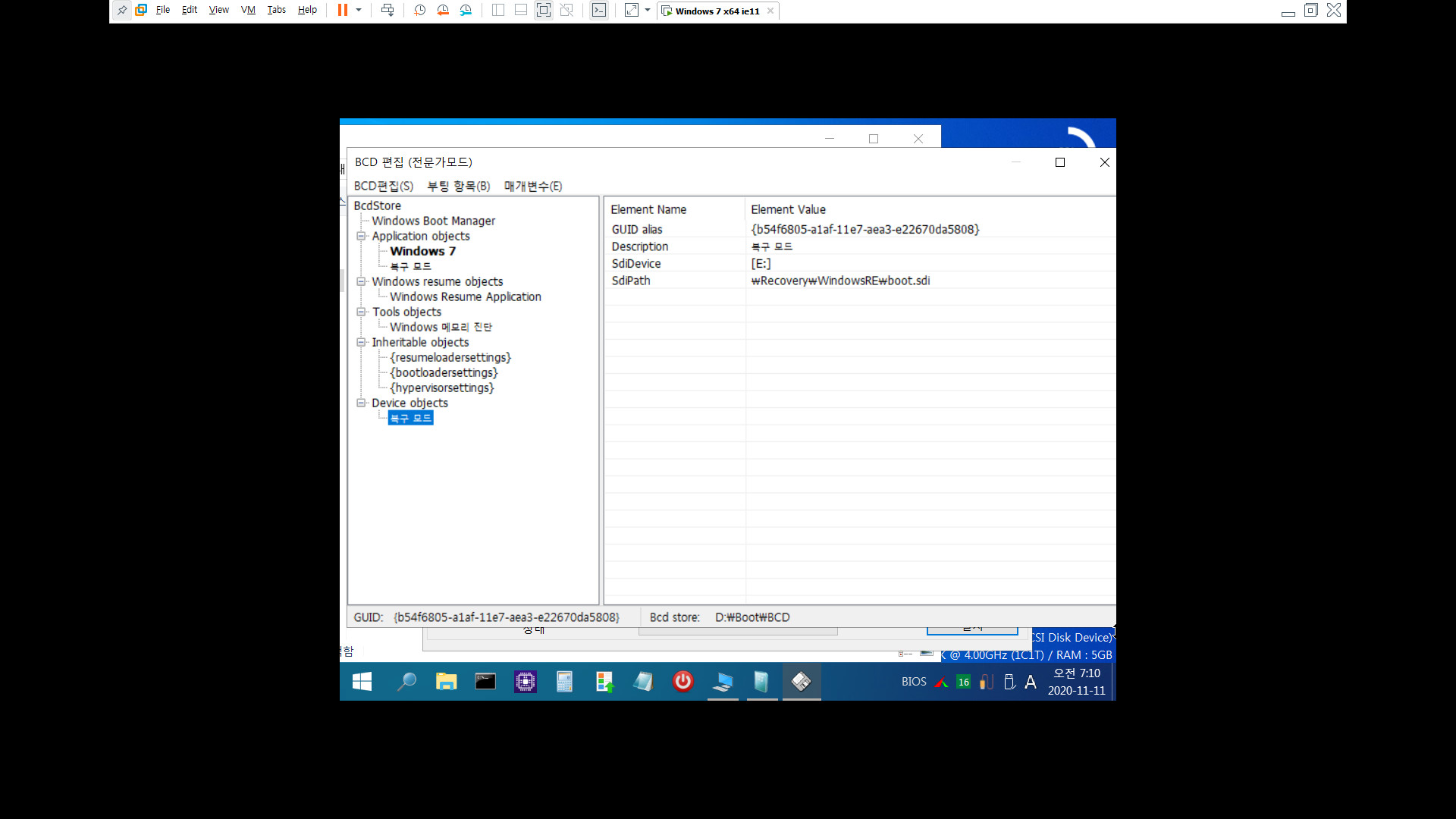1456x819 pixels.
Task: Select 복구 모드 under Application objects
Action: [410, 266]
